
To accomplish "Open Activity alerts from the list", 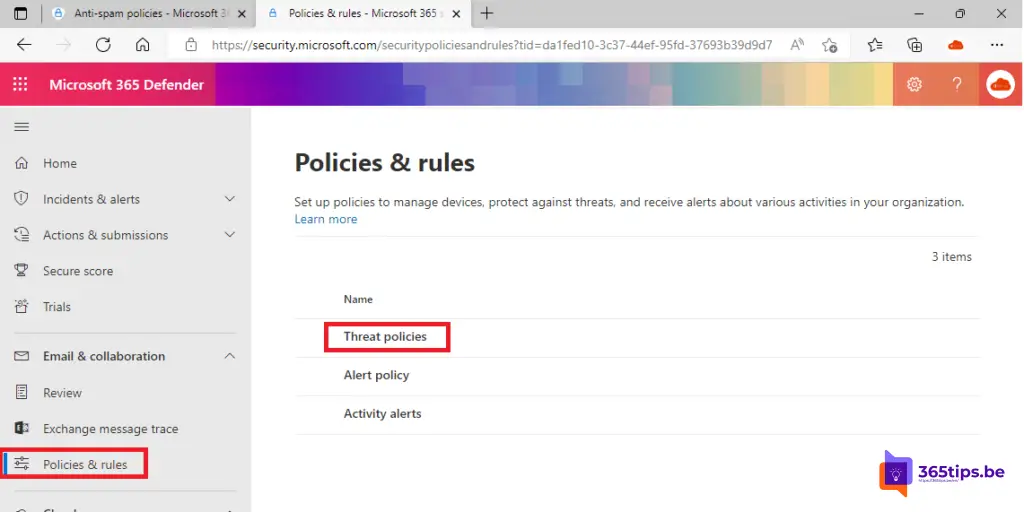I will tap(383, 414).
